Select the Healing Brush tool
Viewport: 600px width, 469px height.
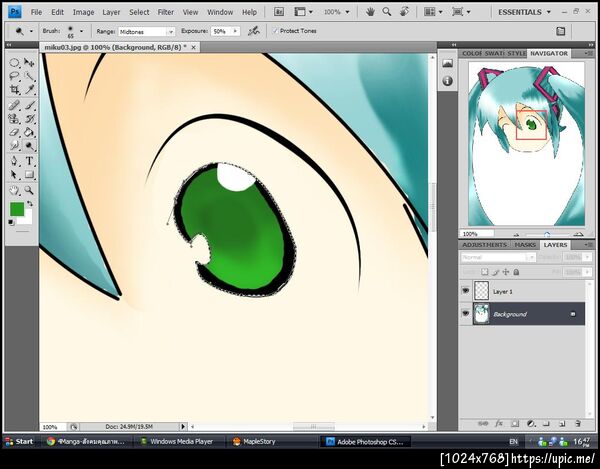pyautogui.click(x=14, y=105)
